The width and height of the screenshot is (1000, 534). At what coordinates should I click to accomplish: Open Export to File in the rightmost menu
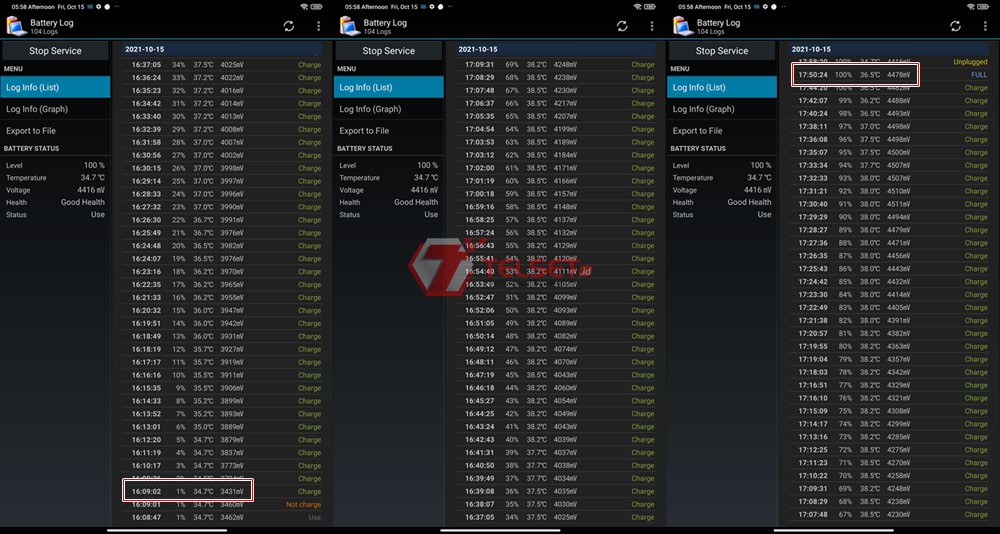click(x=722, y=131)
